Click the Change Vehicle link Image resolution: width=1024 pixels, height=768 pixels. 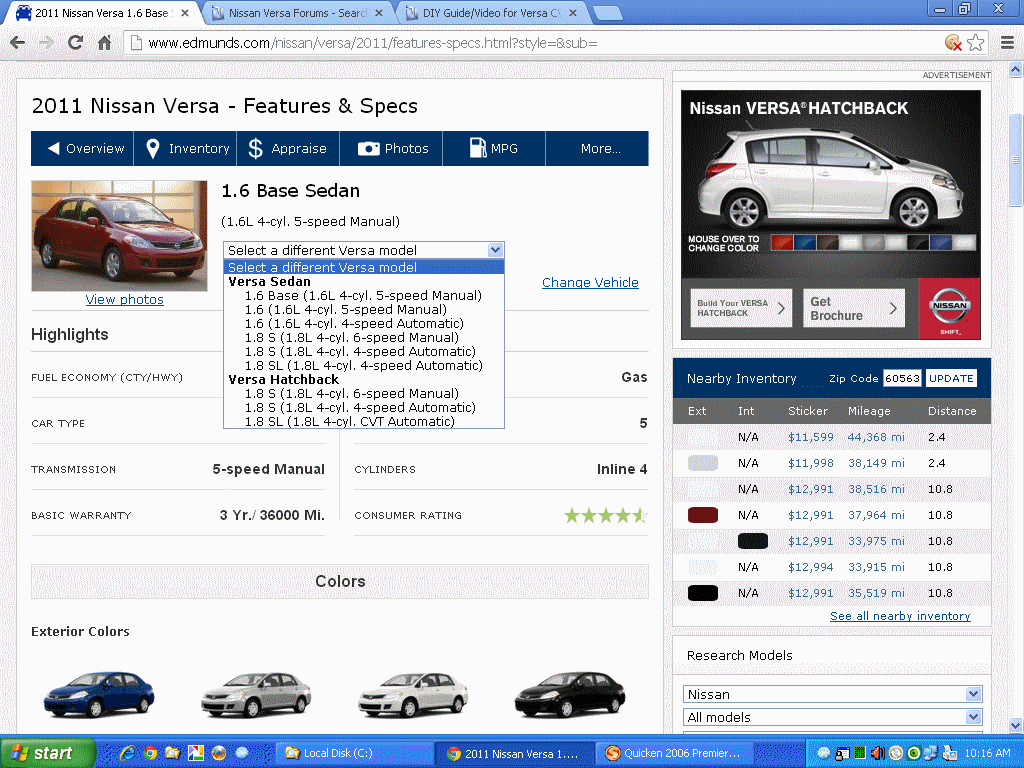pos(590,283)
